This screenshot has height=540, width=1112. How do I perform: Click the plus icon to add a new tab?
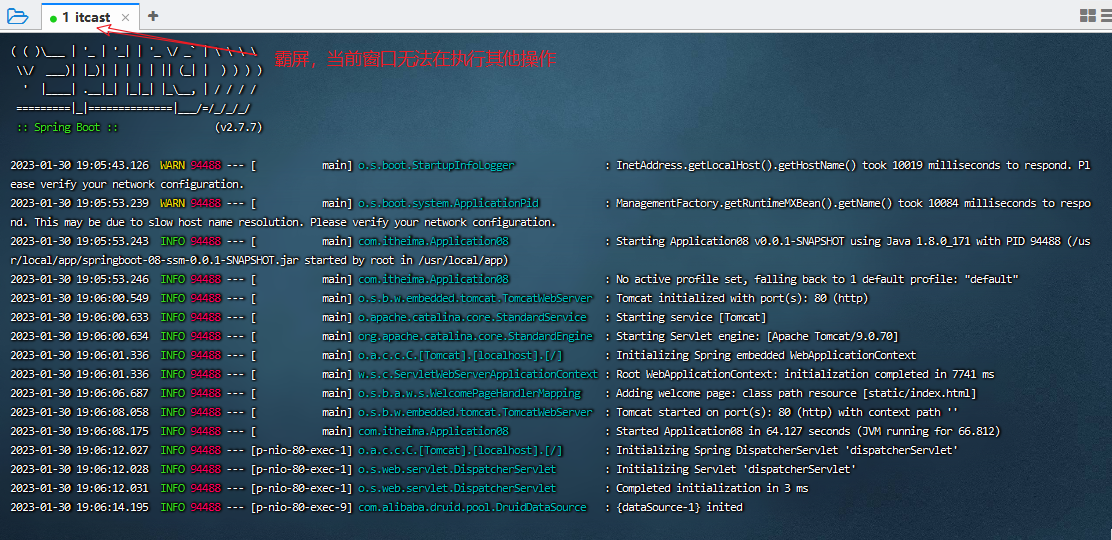[x=153, y=15]
